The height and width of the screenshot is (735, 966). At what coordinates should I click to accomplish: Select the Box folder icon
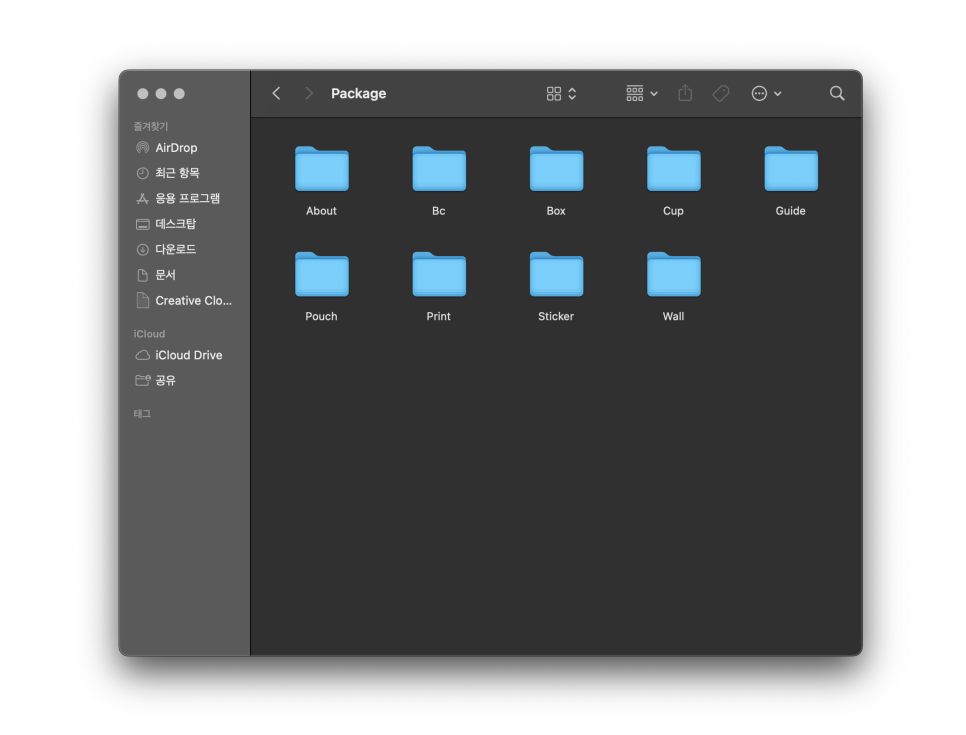click(x=556, y=169)
